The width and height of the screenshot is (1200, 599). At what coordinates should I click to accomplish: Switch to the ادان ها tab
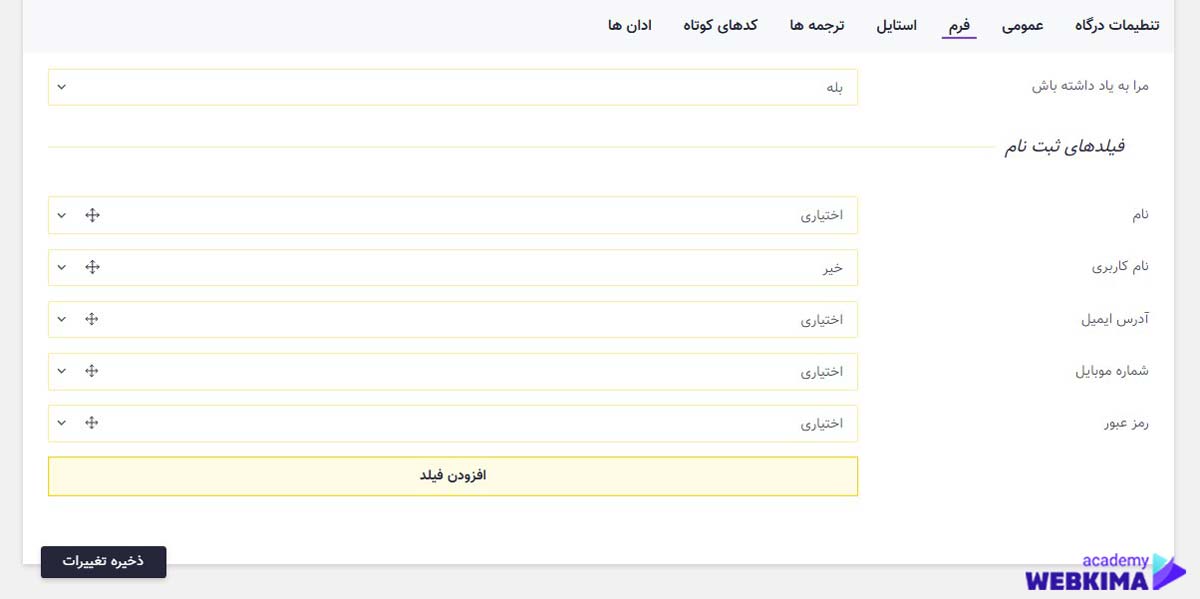630,25
